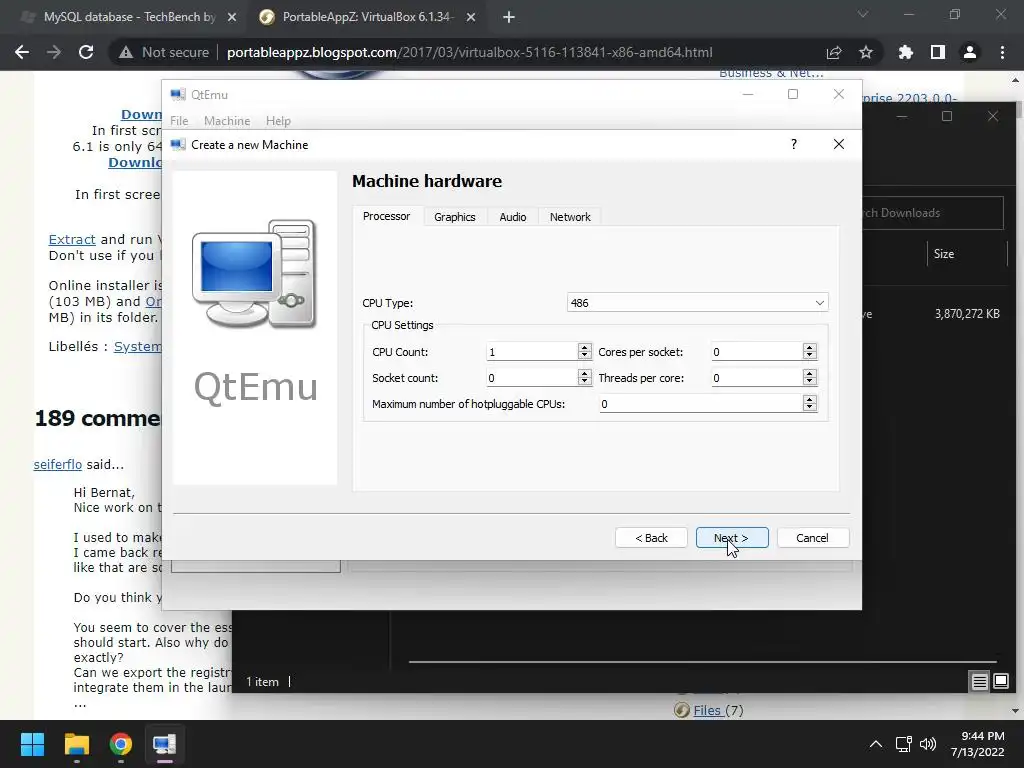Decrease the Threads per core value
Screen dimensions: 1024x768
[x=810, y=381]
